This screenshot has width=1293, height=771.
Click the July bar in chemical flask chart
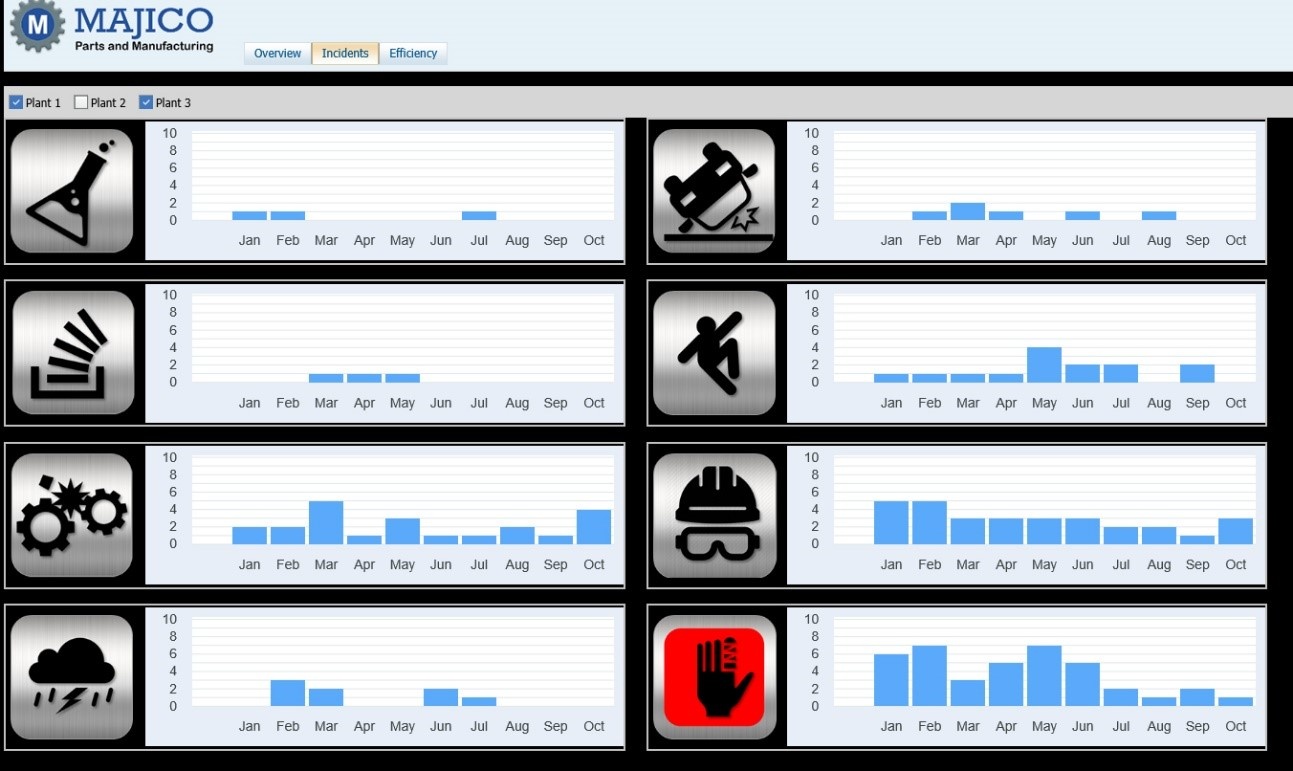click(x=479, y=215)
